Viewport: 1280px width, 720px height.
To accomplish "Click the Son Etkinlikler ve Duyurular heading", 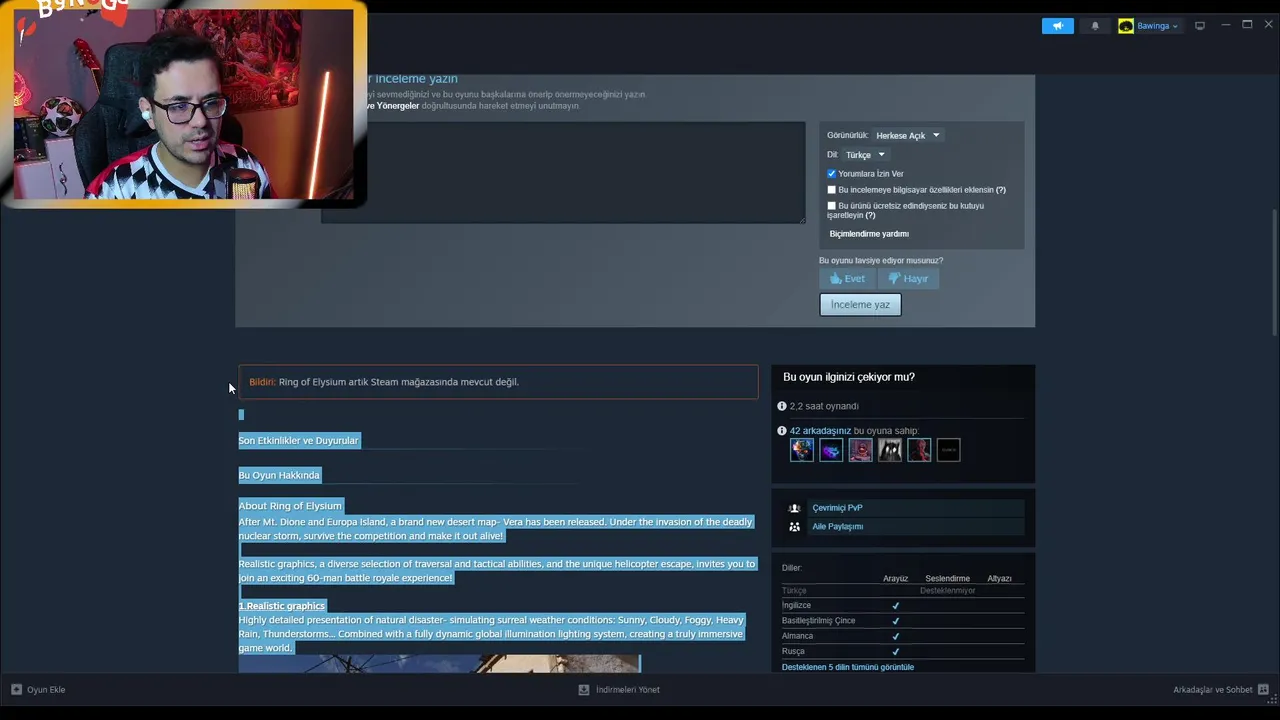I will pos(298,441).
